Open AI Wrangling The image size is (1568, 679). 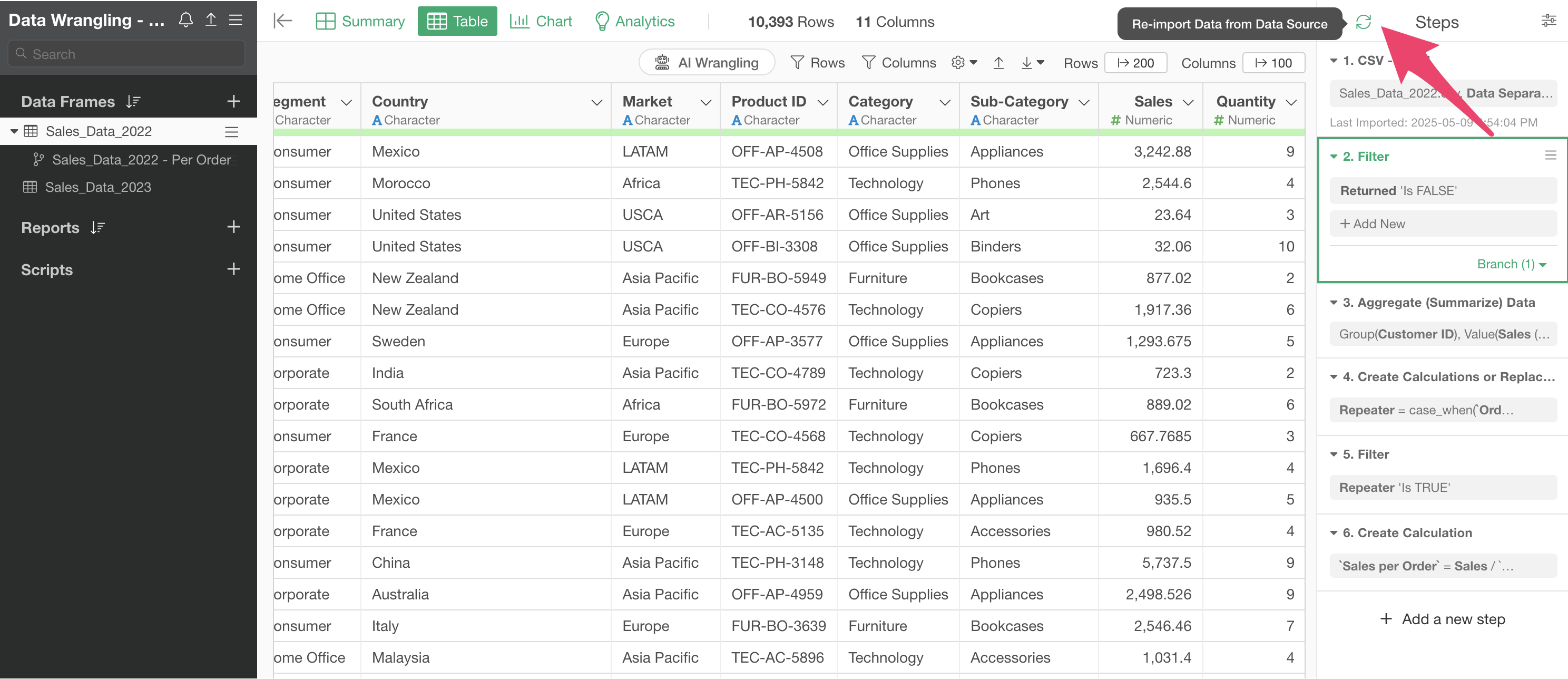point(707,63)
